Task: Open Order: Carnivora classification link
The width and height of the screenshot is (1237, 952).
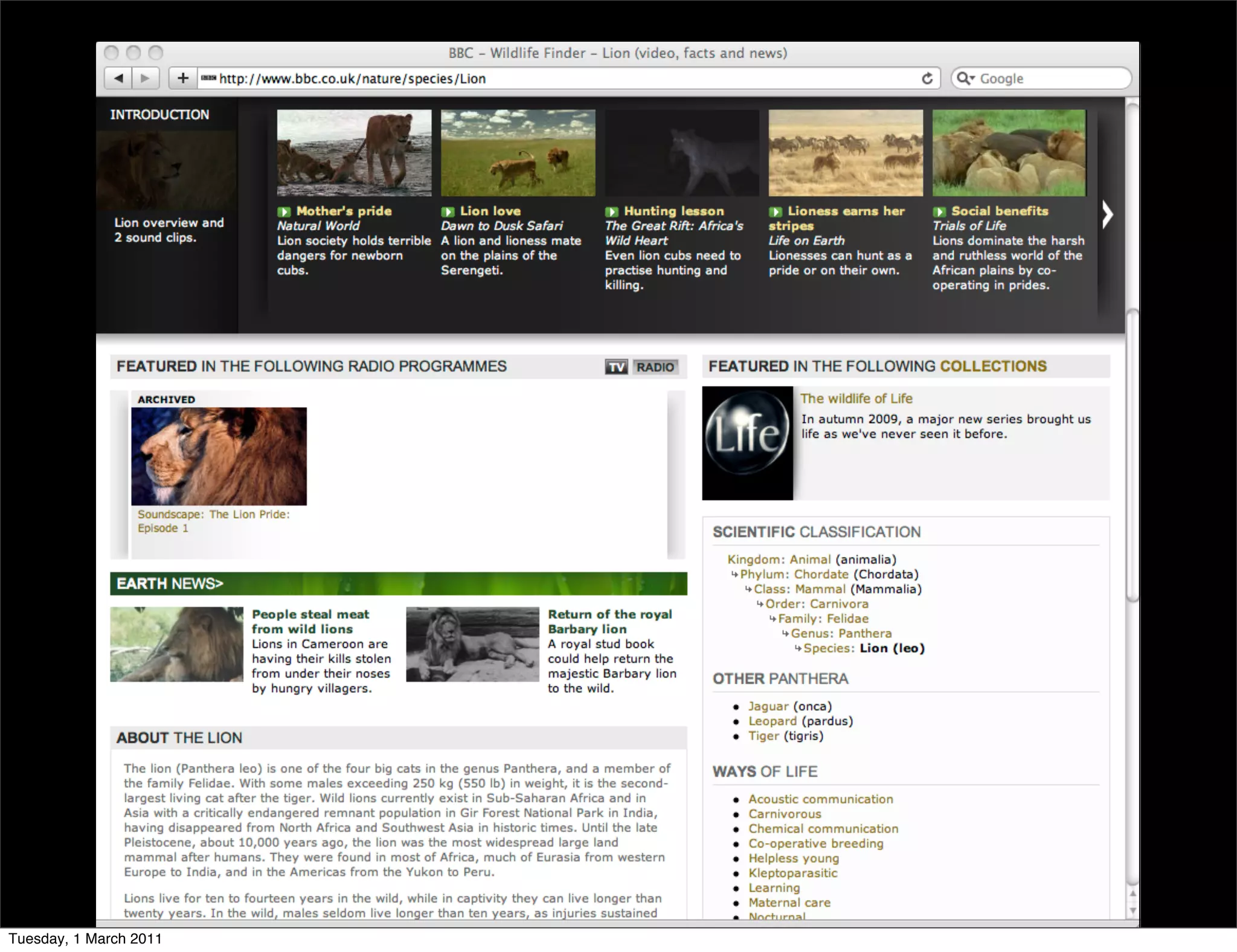Action: pos(817,603)
